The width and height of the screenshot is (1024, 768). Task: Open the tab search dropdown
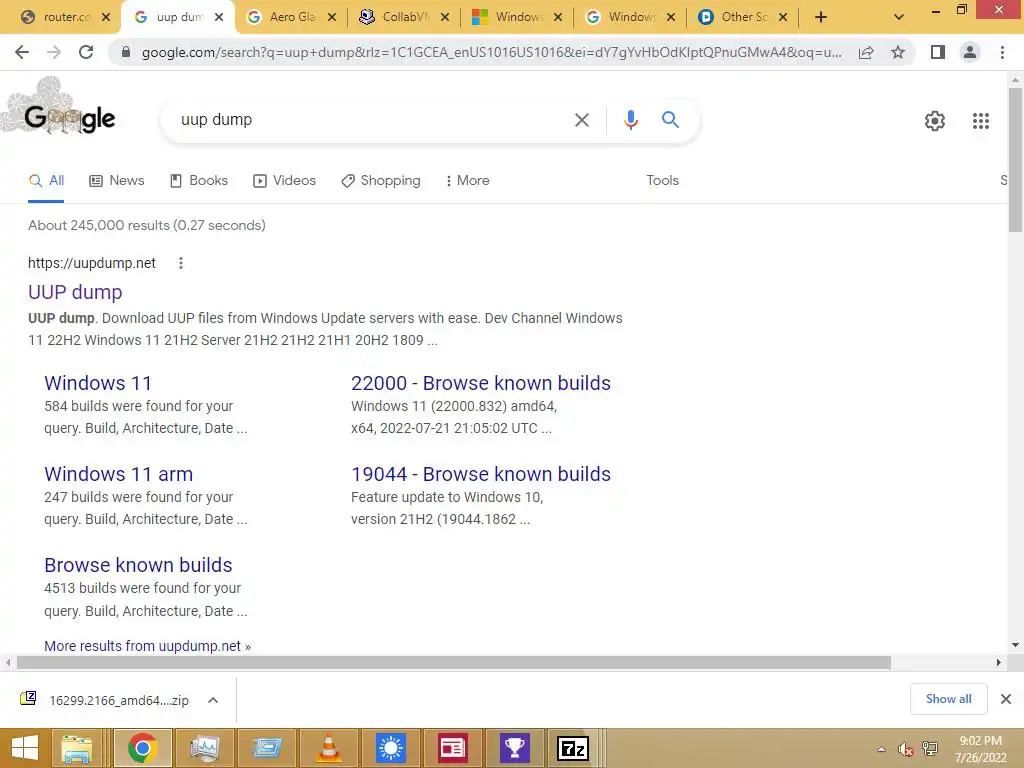click(899, 17)
